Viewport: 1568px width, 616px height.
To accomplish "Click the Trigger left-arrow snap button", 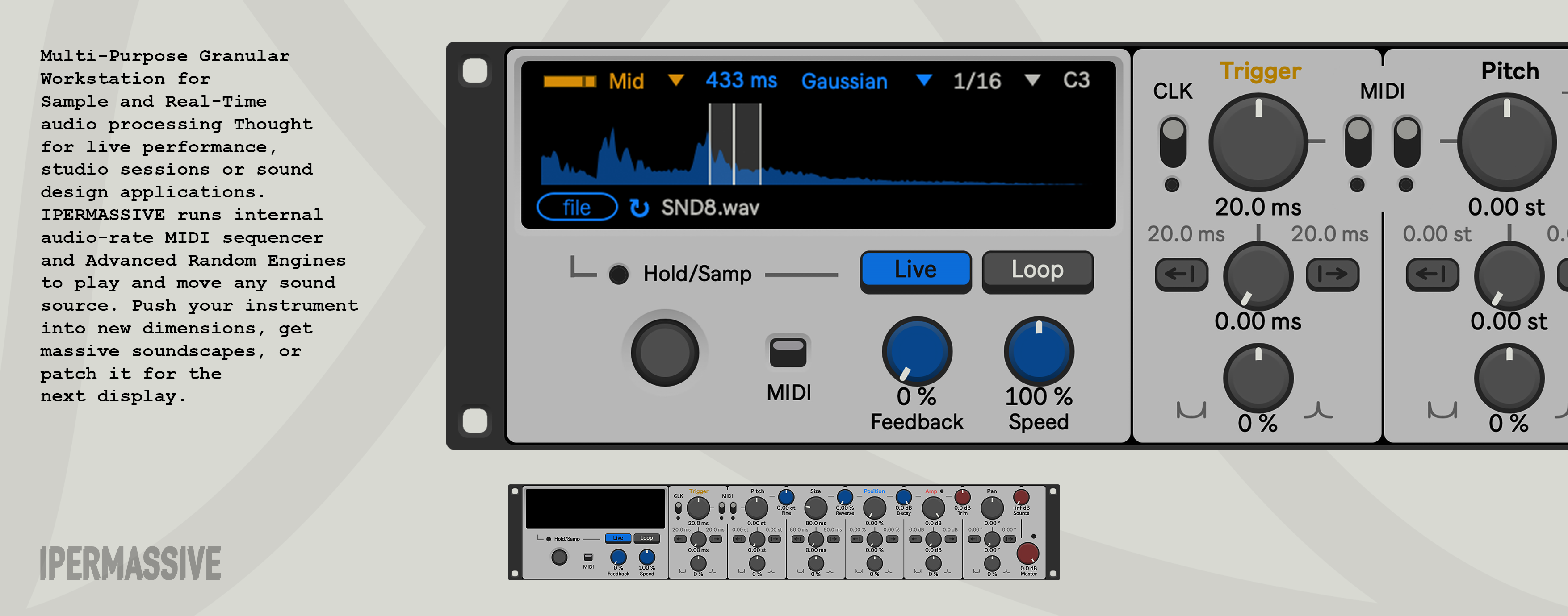I will coord(1181,274).
